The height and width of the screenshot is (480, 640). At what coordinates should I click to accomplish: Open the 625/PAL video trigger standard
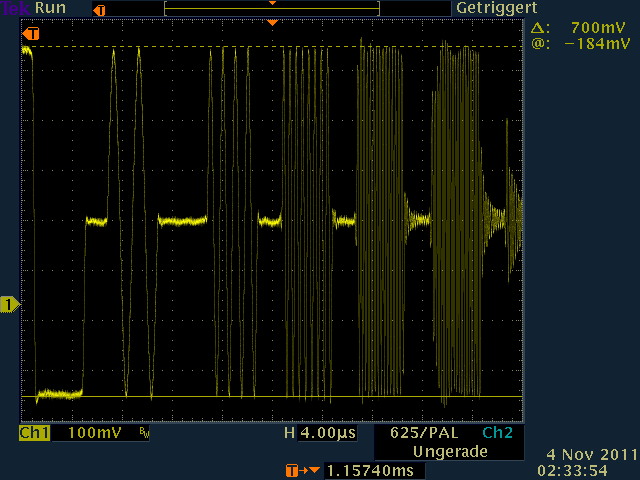coord(420,434)
